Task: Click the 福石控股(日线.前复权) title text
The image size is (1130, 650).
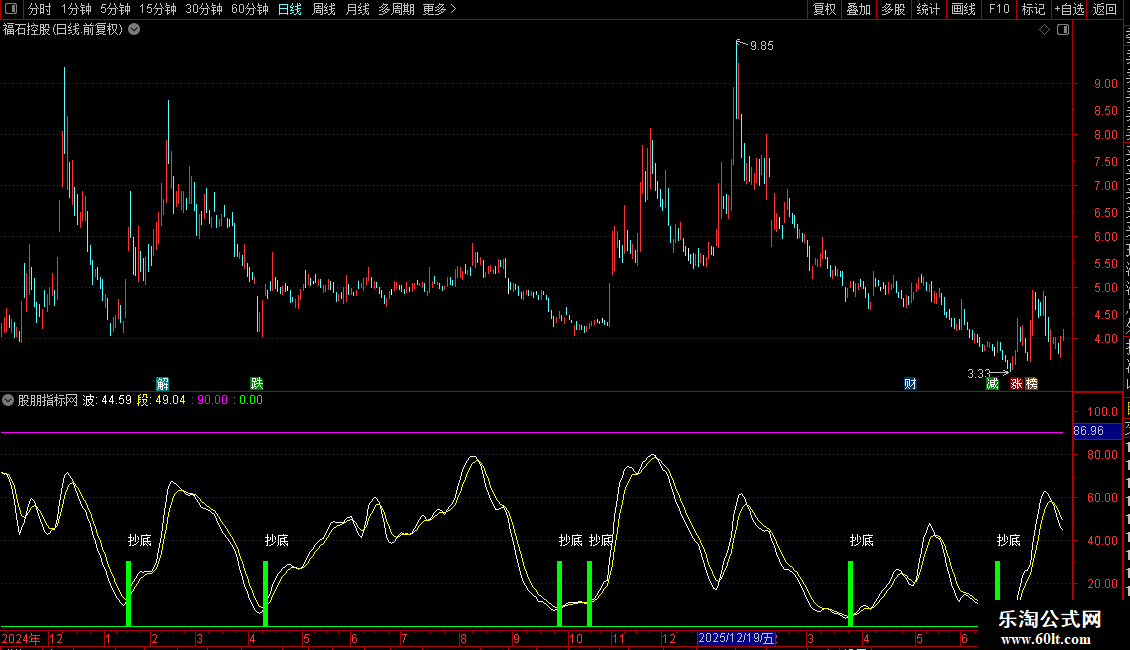Action: (x=63, y=30)
